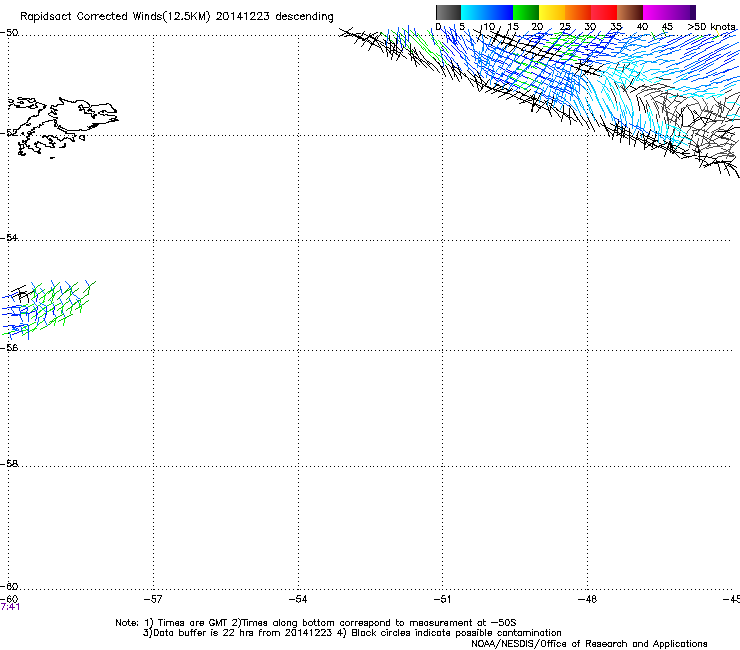Click the '-57' longitude axis label
This screenshot has height=650, width=740.
coord(153,599)
